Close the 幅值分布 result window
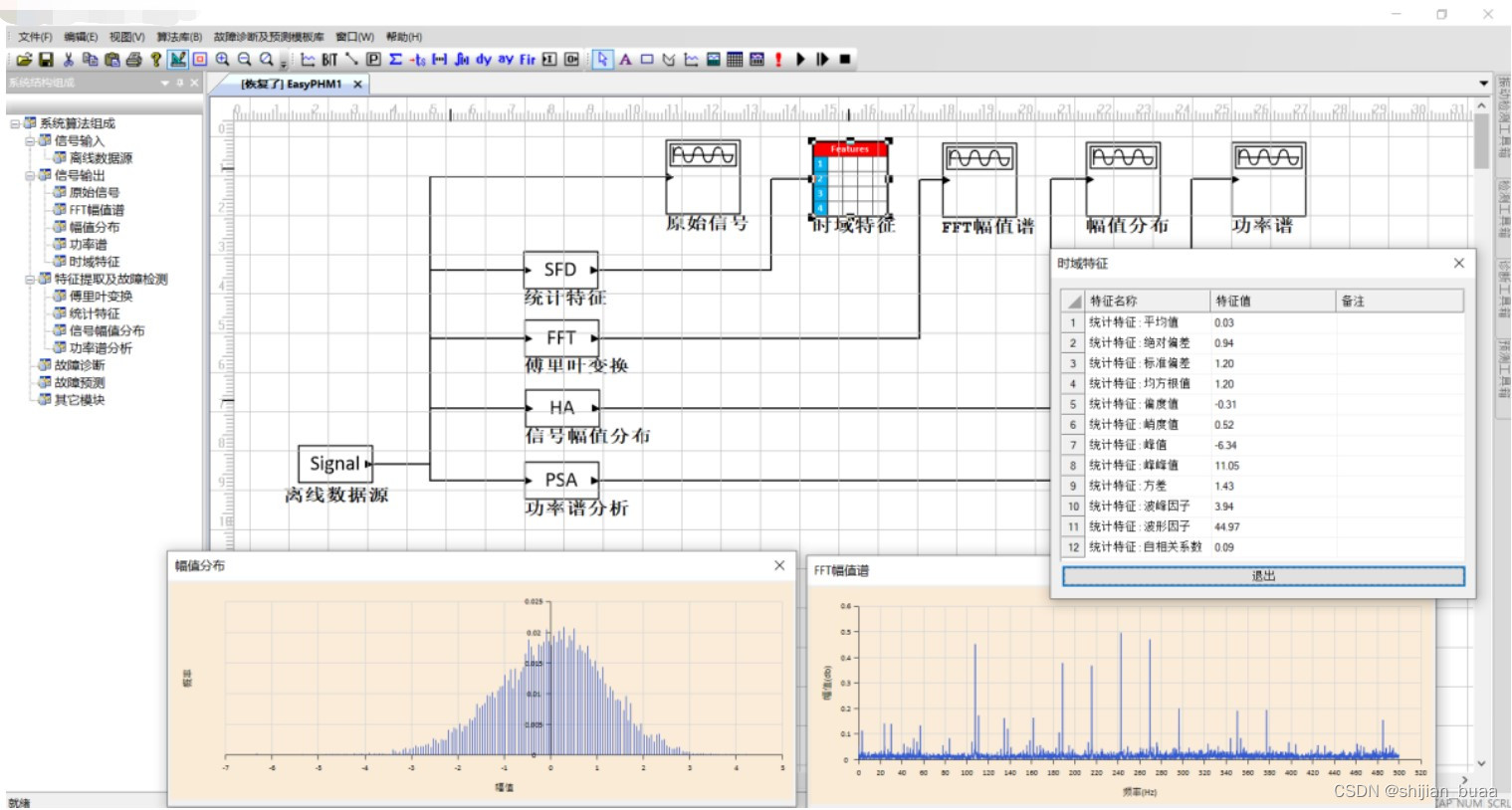The height and width of the screenshot is (810, 1512). tap(779, 565)
